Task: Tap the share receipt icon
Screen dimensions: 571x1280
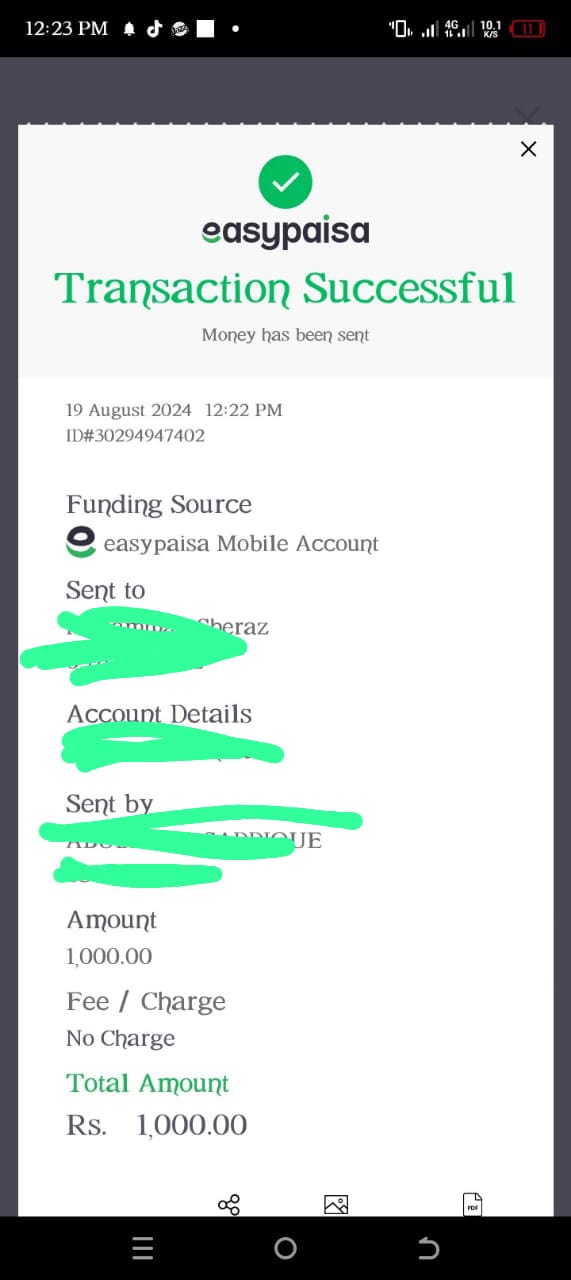Action: [229, 1204]
